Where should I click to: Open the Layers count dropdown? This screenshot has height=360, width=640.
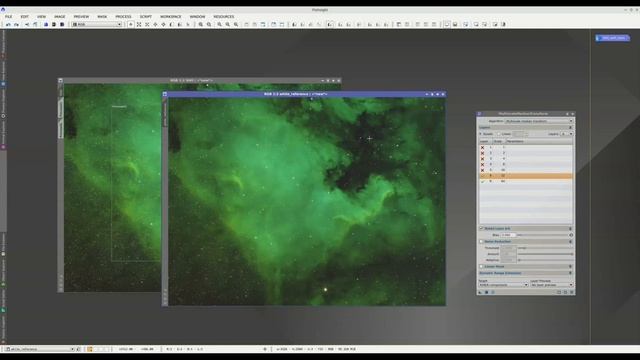tap(567, 134)
